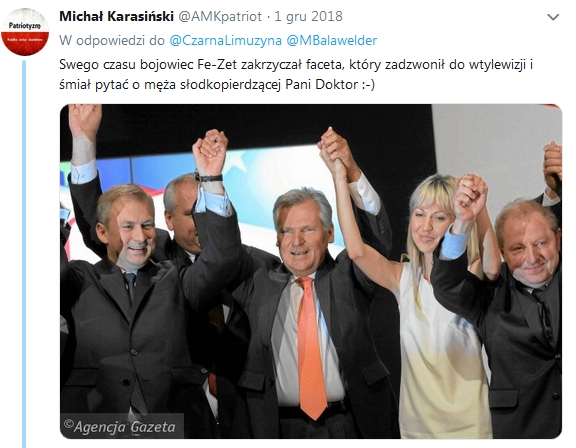The height and width of the screenshot is (448, 576).
Task: Click the wristwatch on the raised hand in the photo
Action: point(209,178)
